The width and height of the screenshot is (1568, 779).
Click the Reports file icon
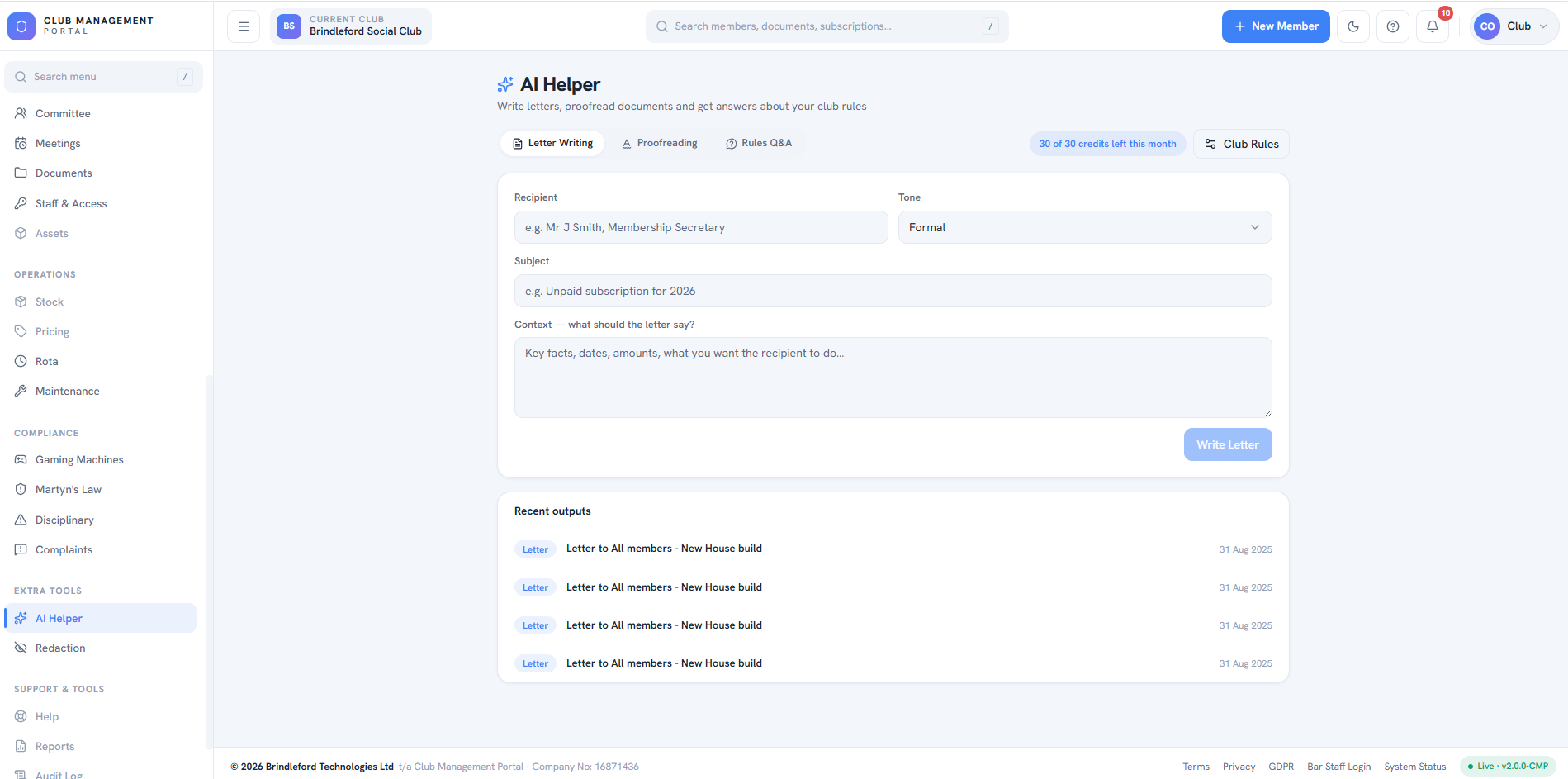21,746
